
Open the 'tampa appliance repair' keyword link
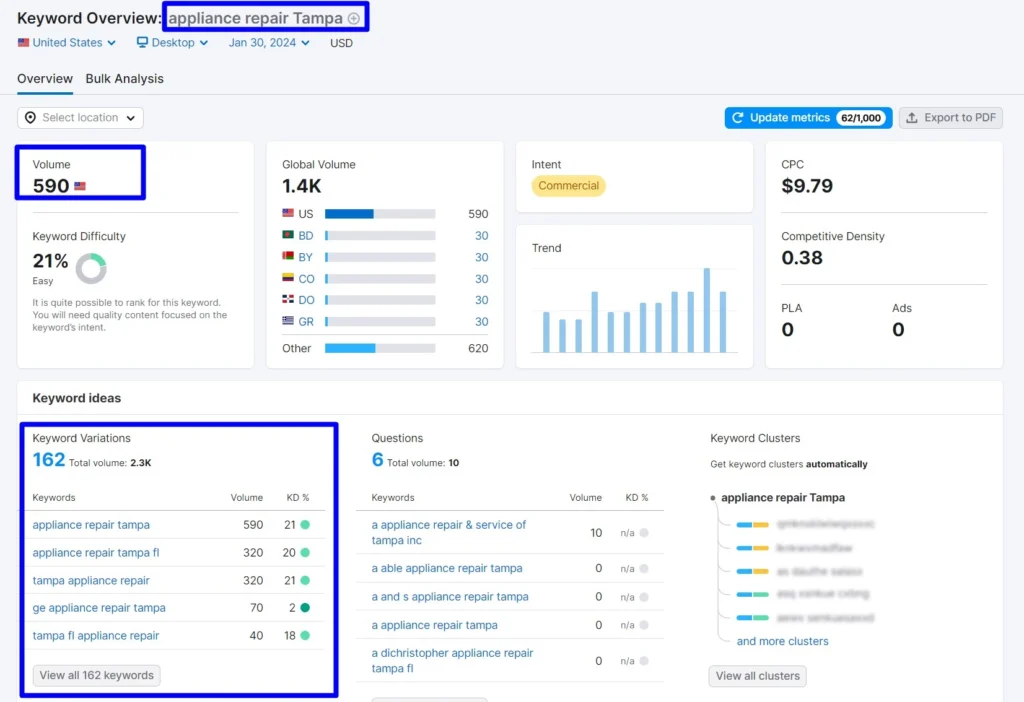click(x=91, y=581)
